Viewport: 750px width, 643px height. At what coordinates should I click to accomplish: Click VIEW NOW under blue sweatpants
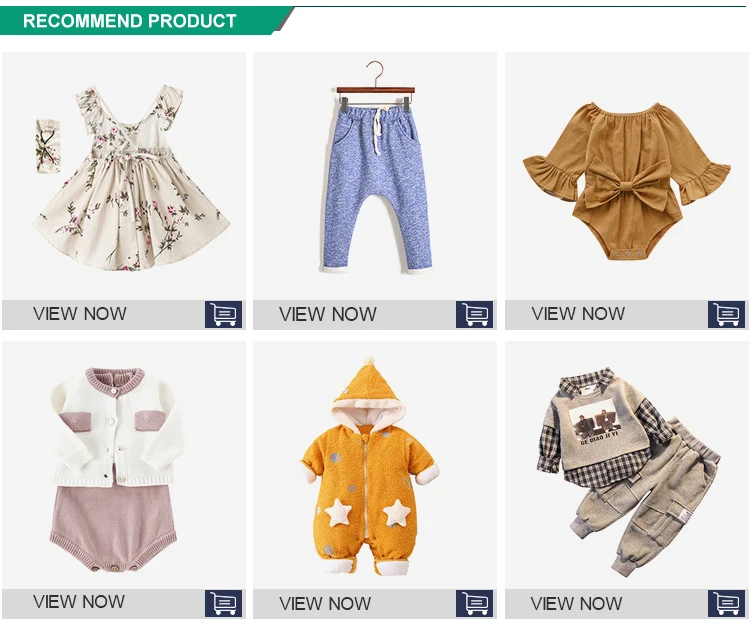tap(328, 314)
